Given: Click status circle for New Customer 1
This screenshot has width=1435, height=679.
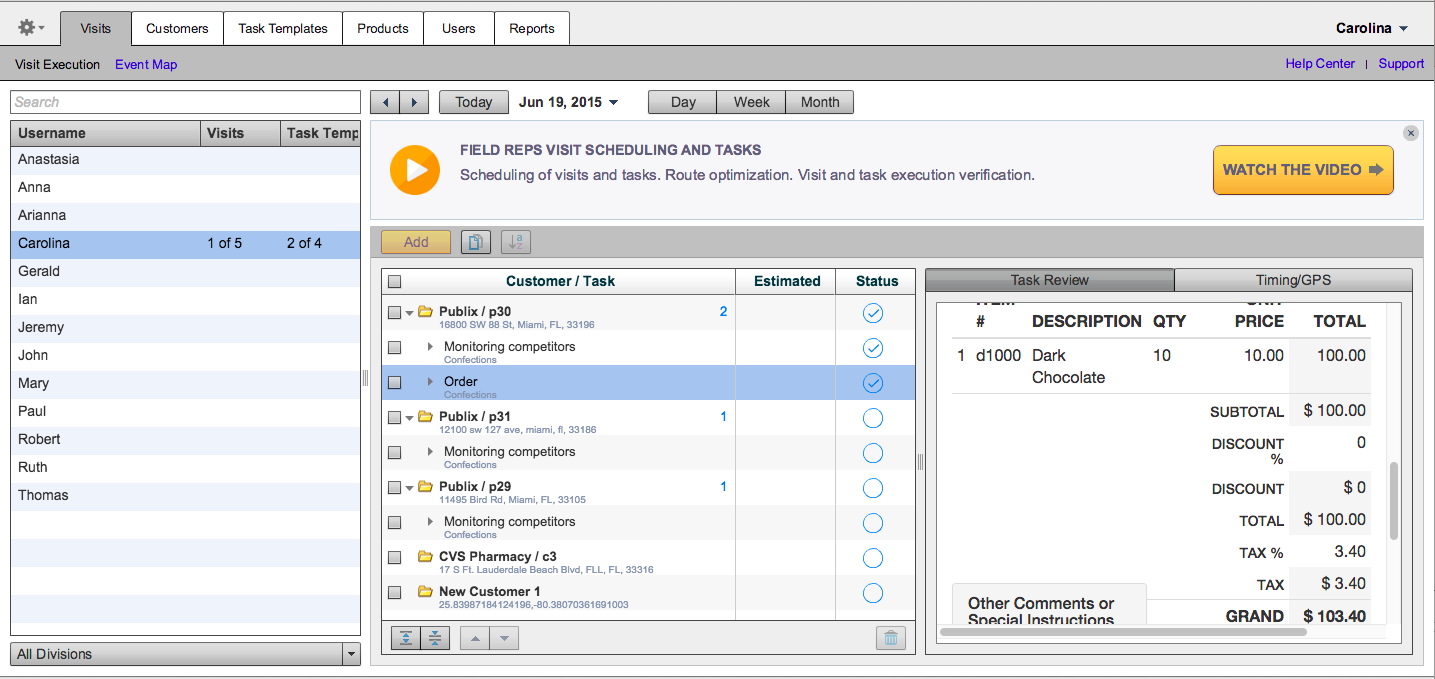Looking at the screenshot, I should 873,593.
